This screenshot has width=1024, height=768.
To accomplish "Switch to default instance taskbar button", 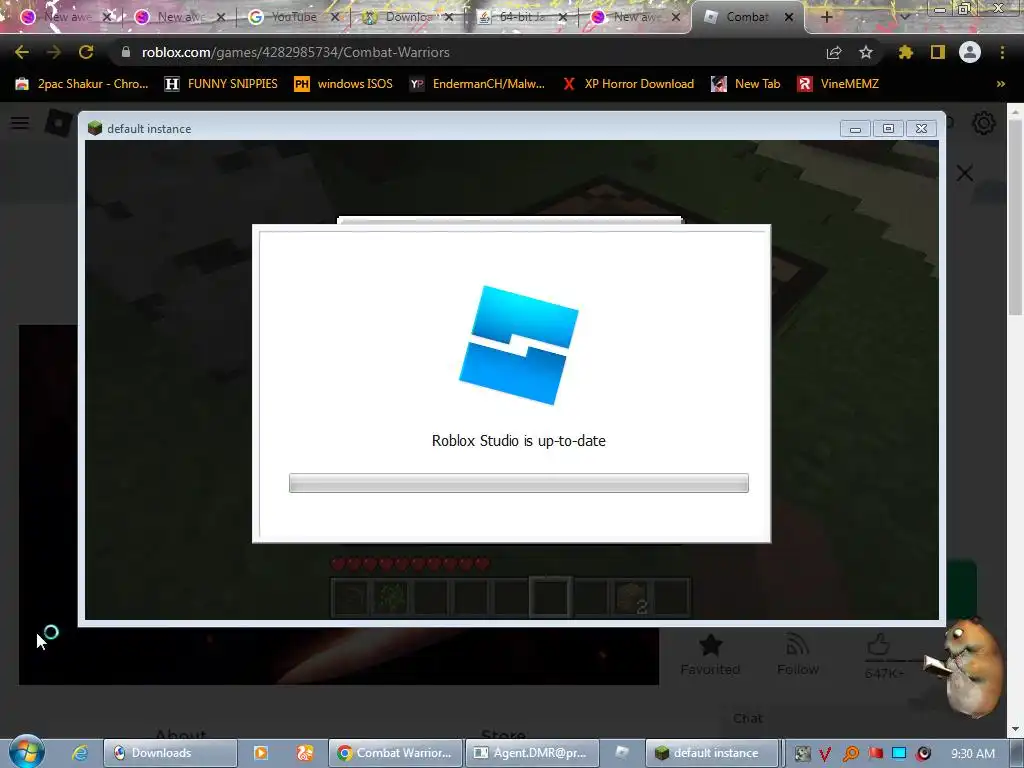I will tap(712, 753).
